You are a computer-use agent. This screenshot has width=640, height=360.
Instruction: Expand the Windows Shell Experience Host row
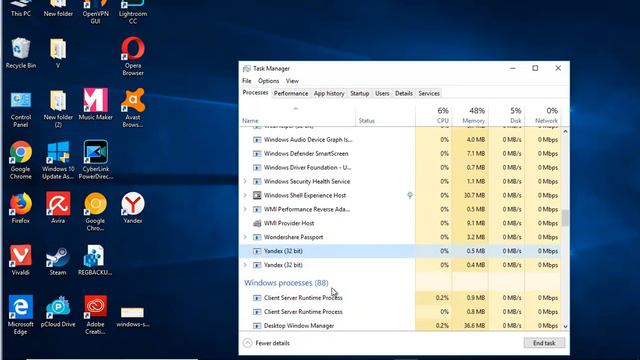tap(245, 195)
